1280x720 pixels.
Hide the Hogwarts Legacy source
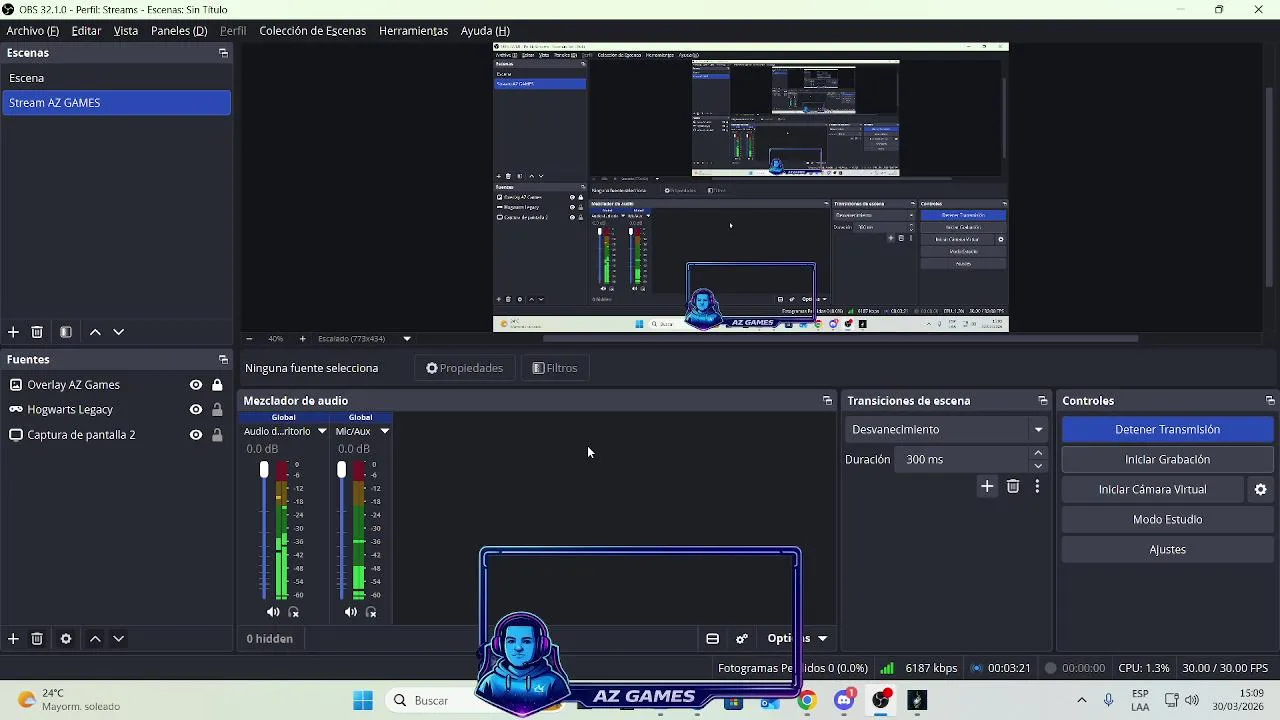click(x=196, y=410)
